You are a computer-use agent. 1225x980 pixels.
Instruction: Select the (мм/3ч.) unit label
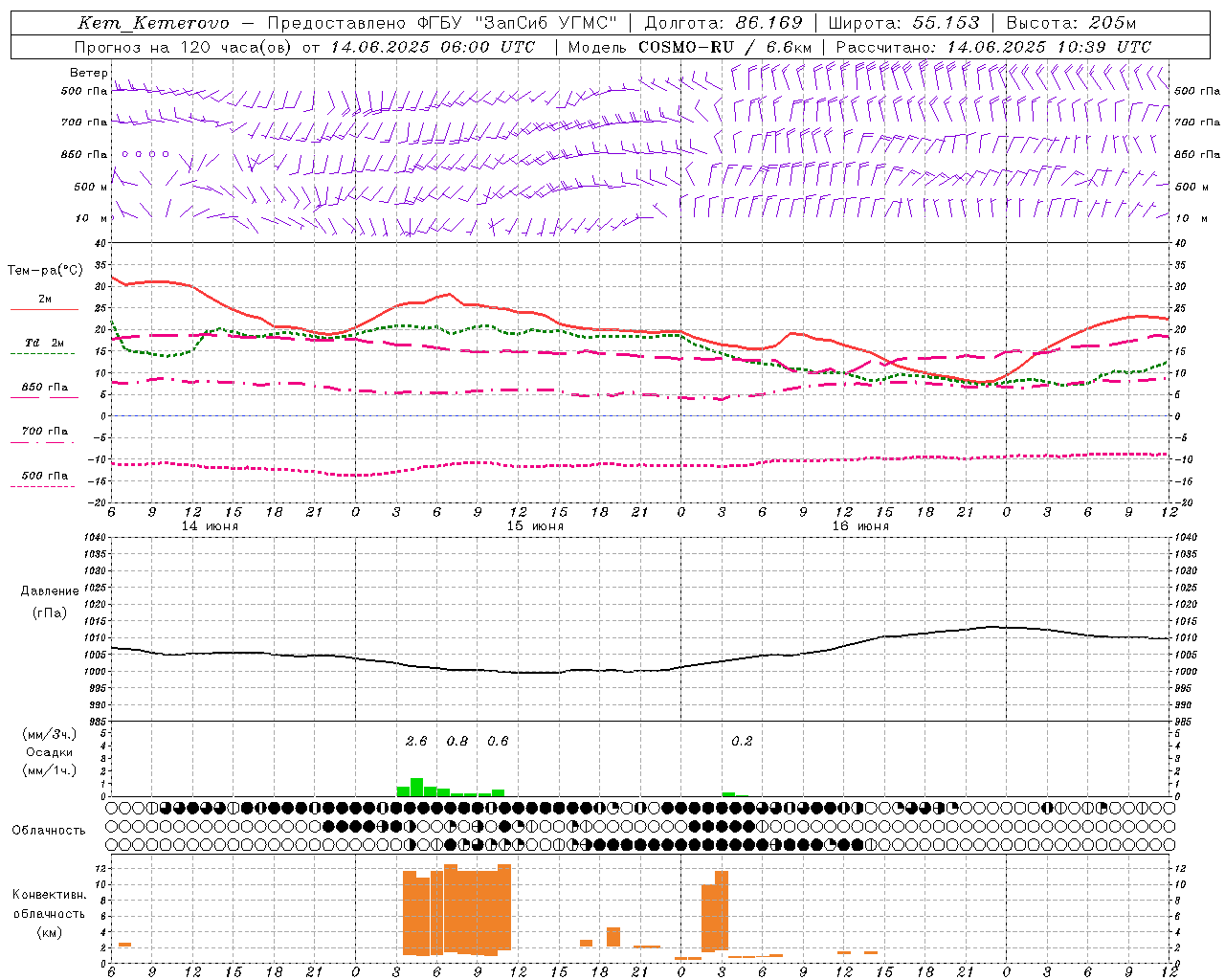[49, 734]
